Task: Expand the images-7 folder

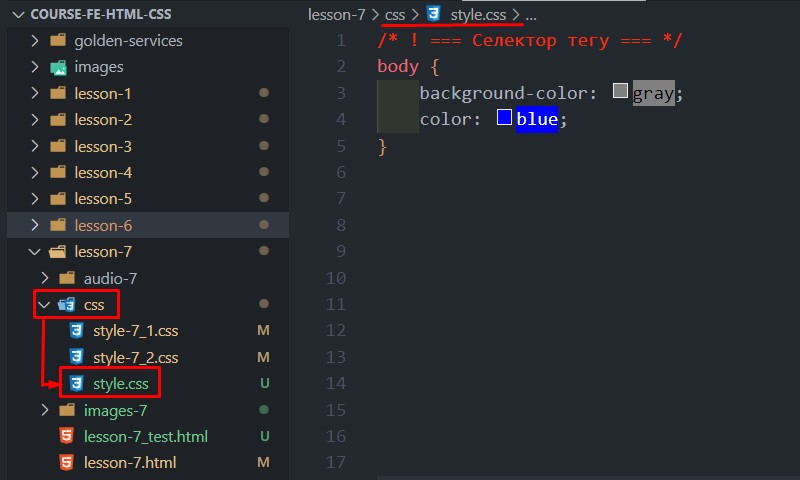Action: tap(45, 410)
